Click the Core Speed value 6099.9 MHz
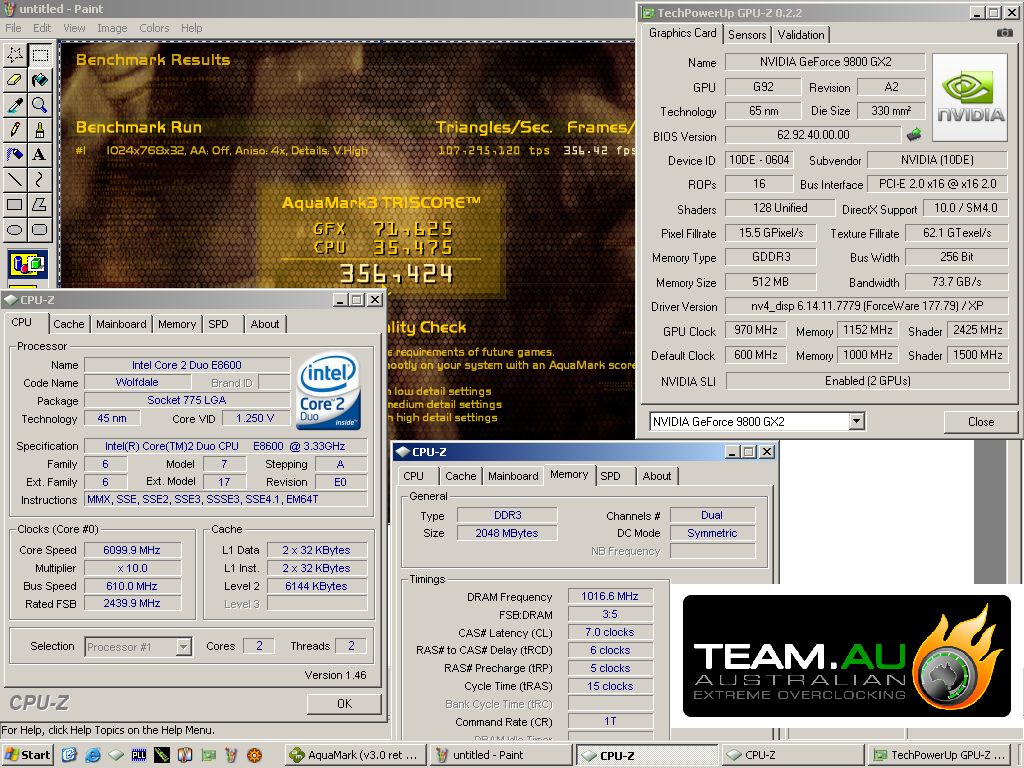Screen dimensions: 1024x768 point(132,550)
